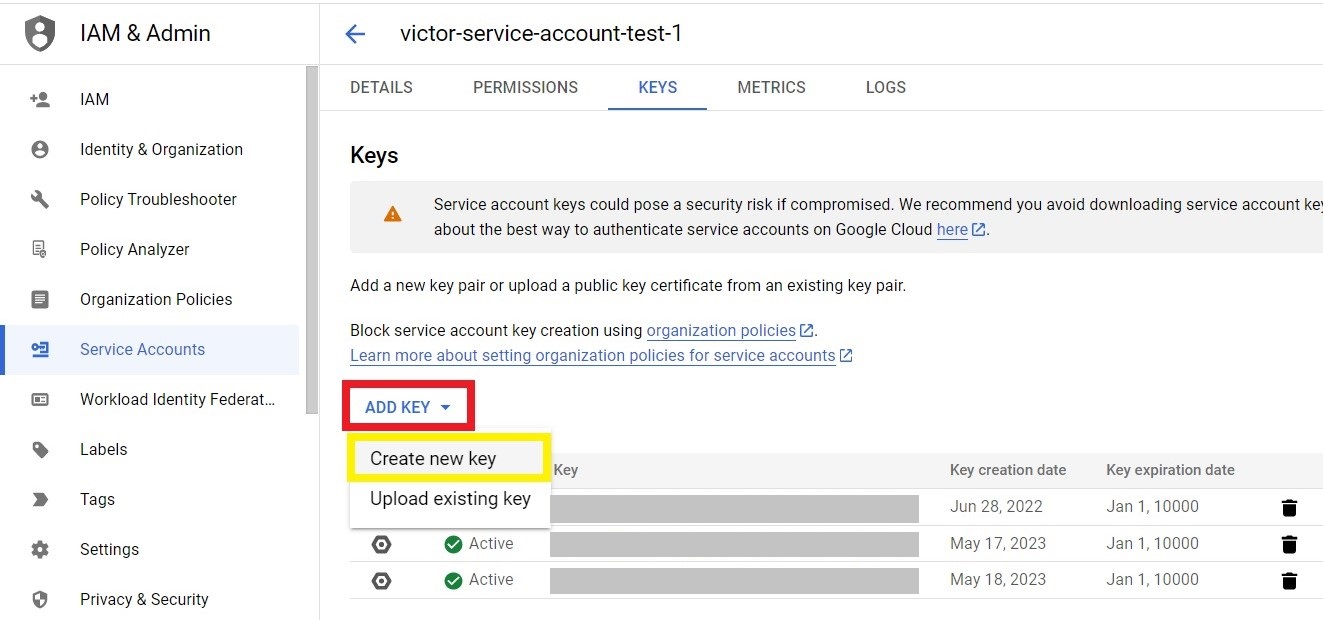Open the organization policies link
The image size is (1323, 620).
click(x=723, y=330)
